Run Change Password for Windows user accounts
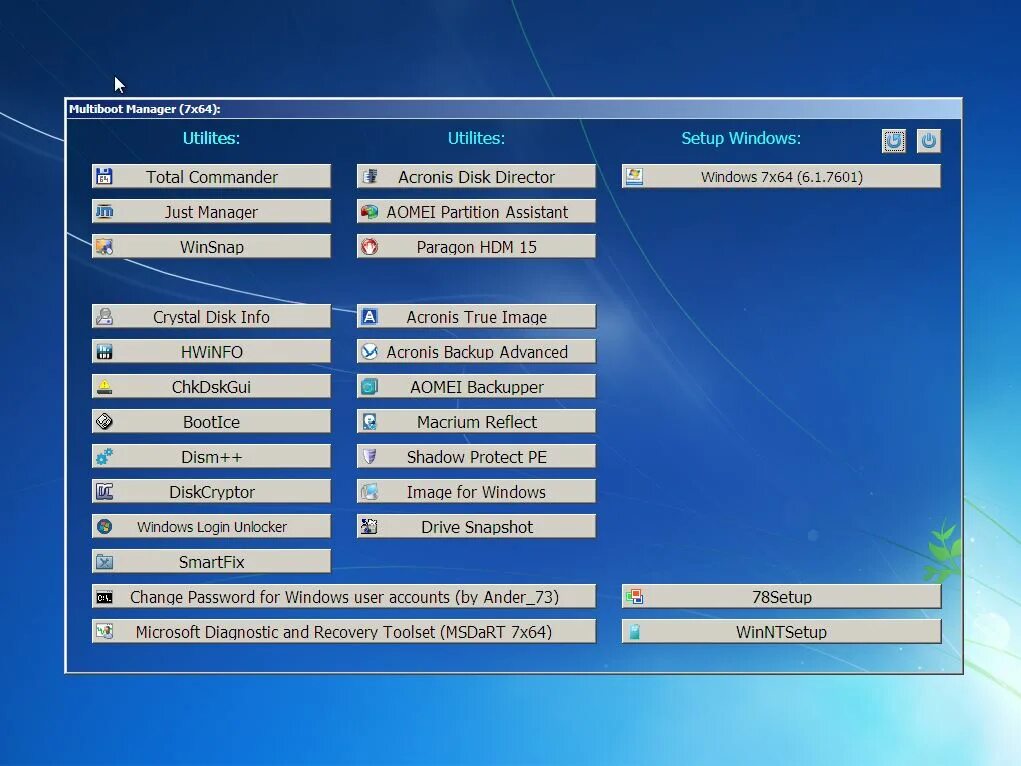Viewport: 1021px width, 766px height. point(344,597)
